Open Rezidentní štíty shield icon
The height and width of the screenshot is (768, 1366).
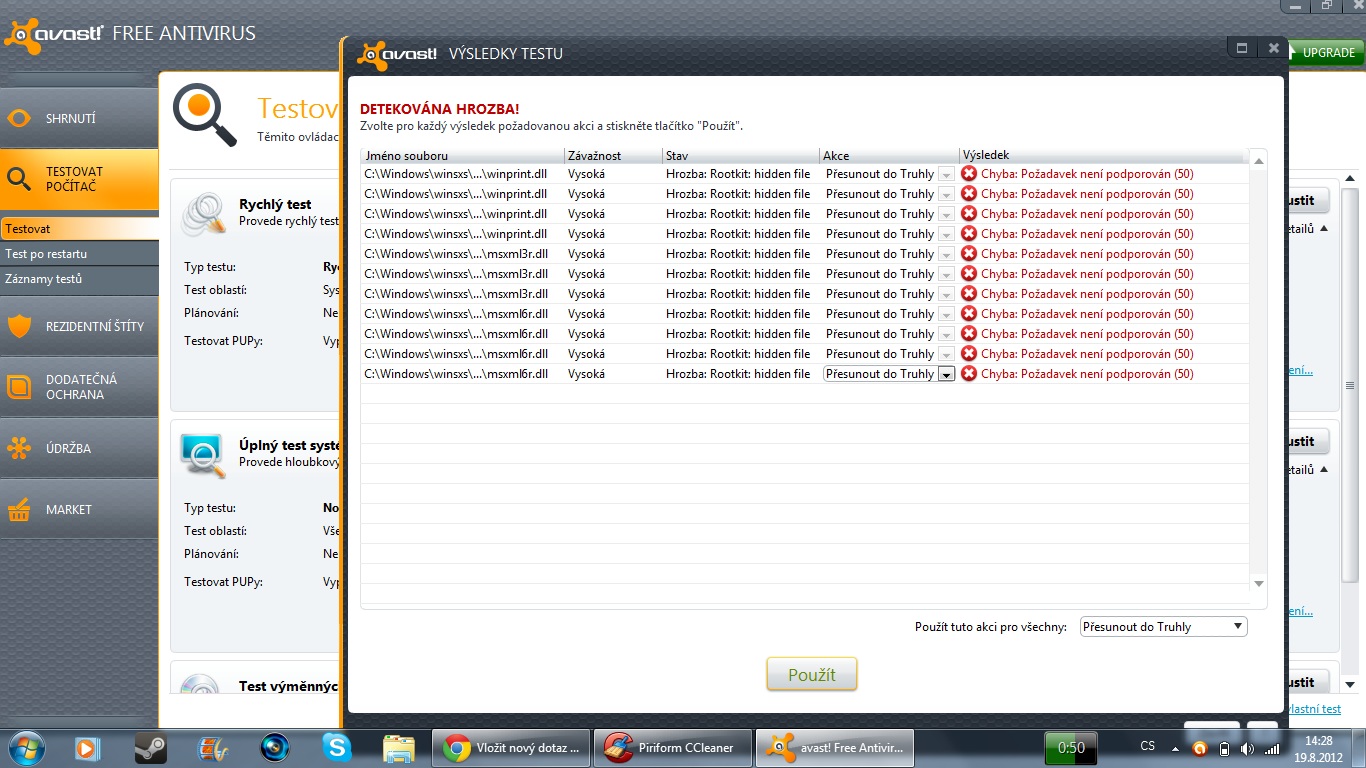(x=19, y=326)
